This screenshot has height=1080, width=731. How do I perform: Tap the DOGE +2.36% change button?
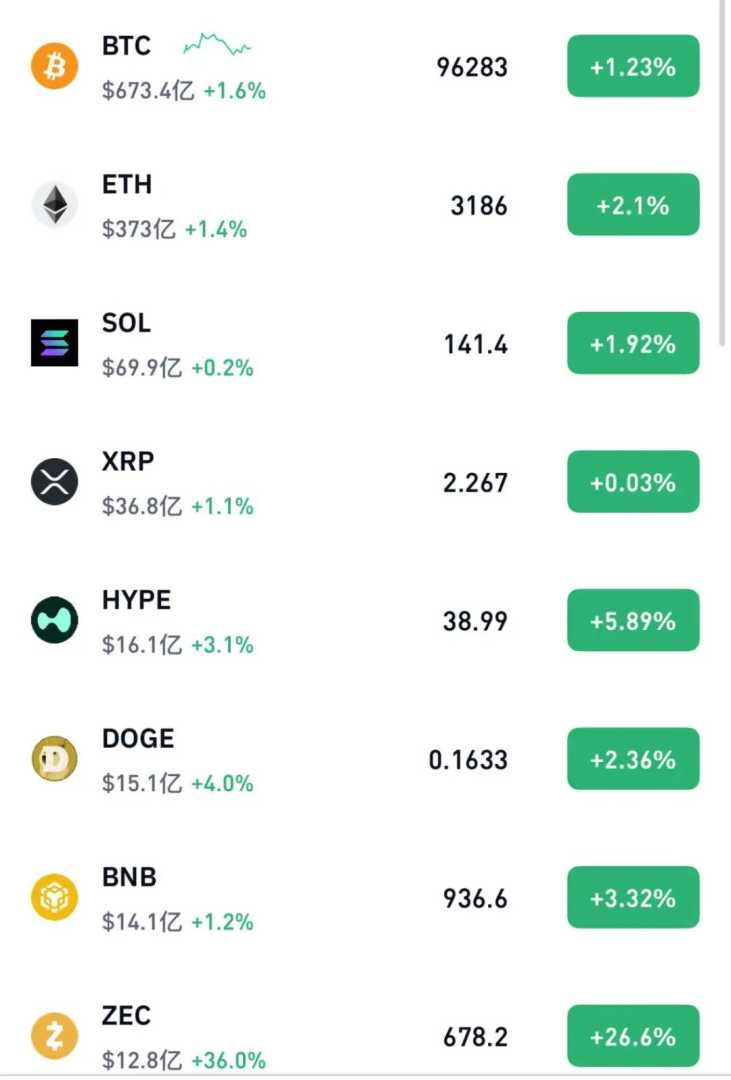[x=633, y=759]
